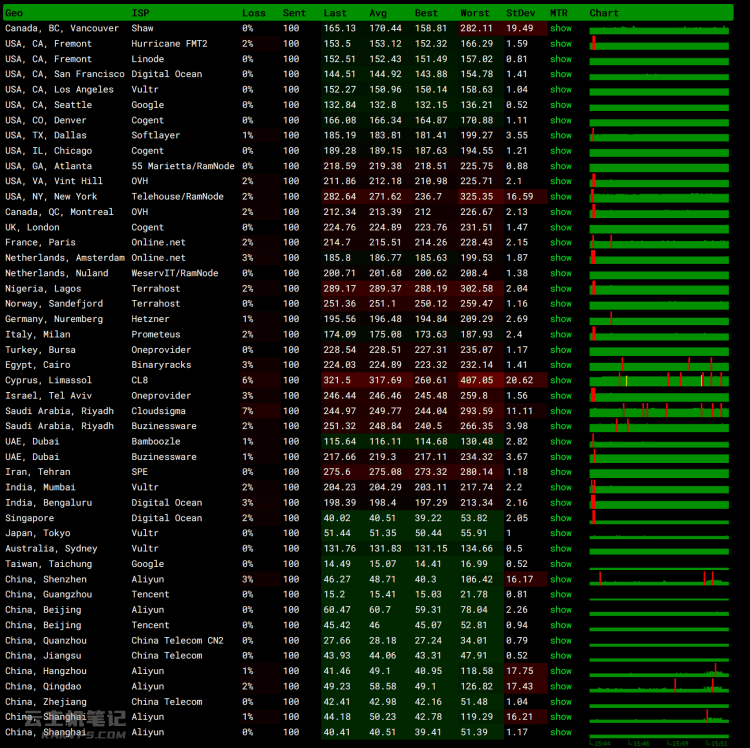Screen dimensions: 750x748
Task: Click StDev 17.75 for Hangzhou
Action: (519, 671)
